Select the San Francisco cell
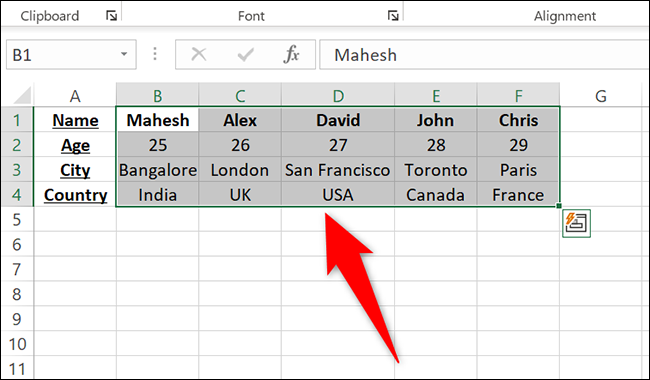Image resolution: width=650 pixels, height=380 pixels. [x=338, y=170]
